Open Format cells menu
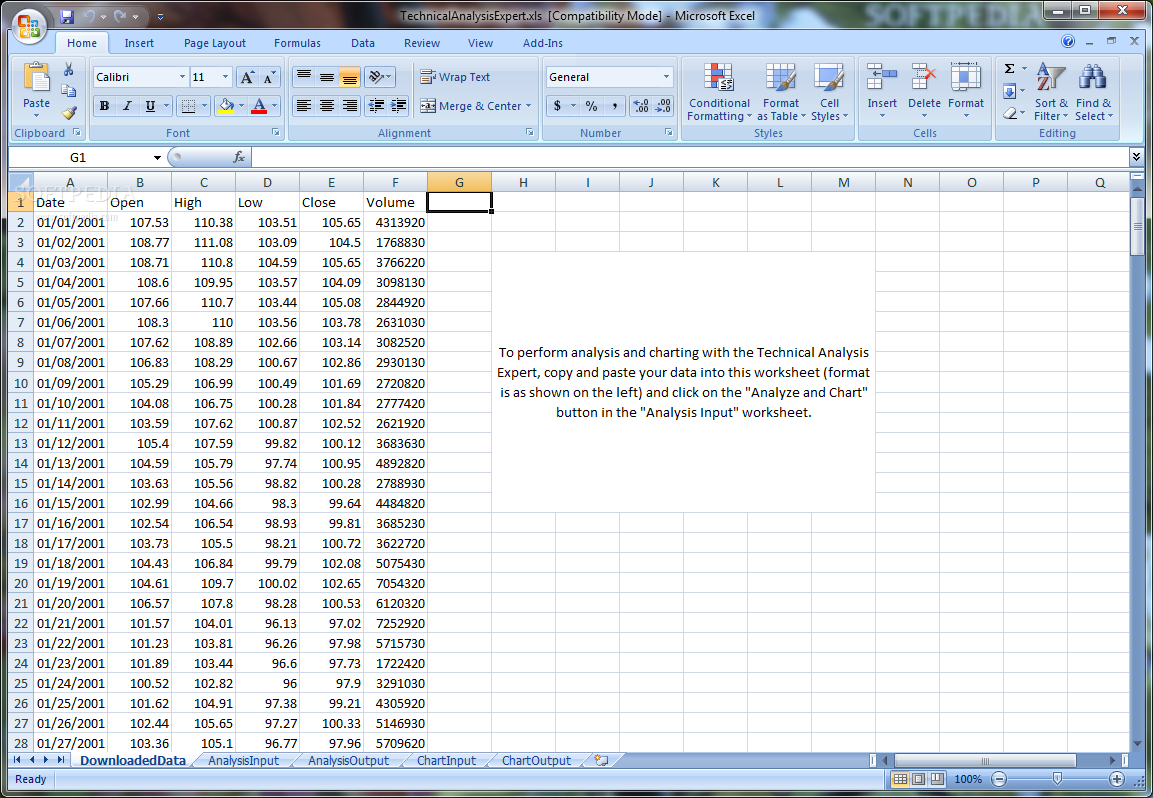Screen dimensions: 1153x798 (965, 90)
